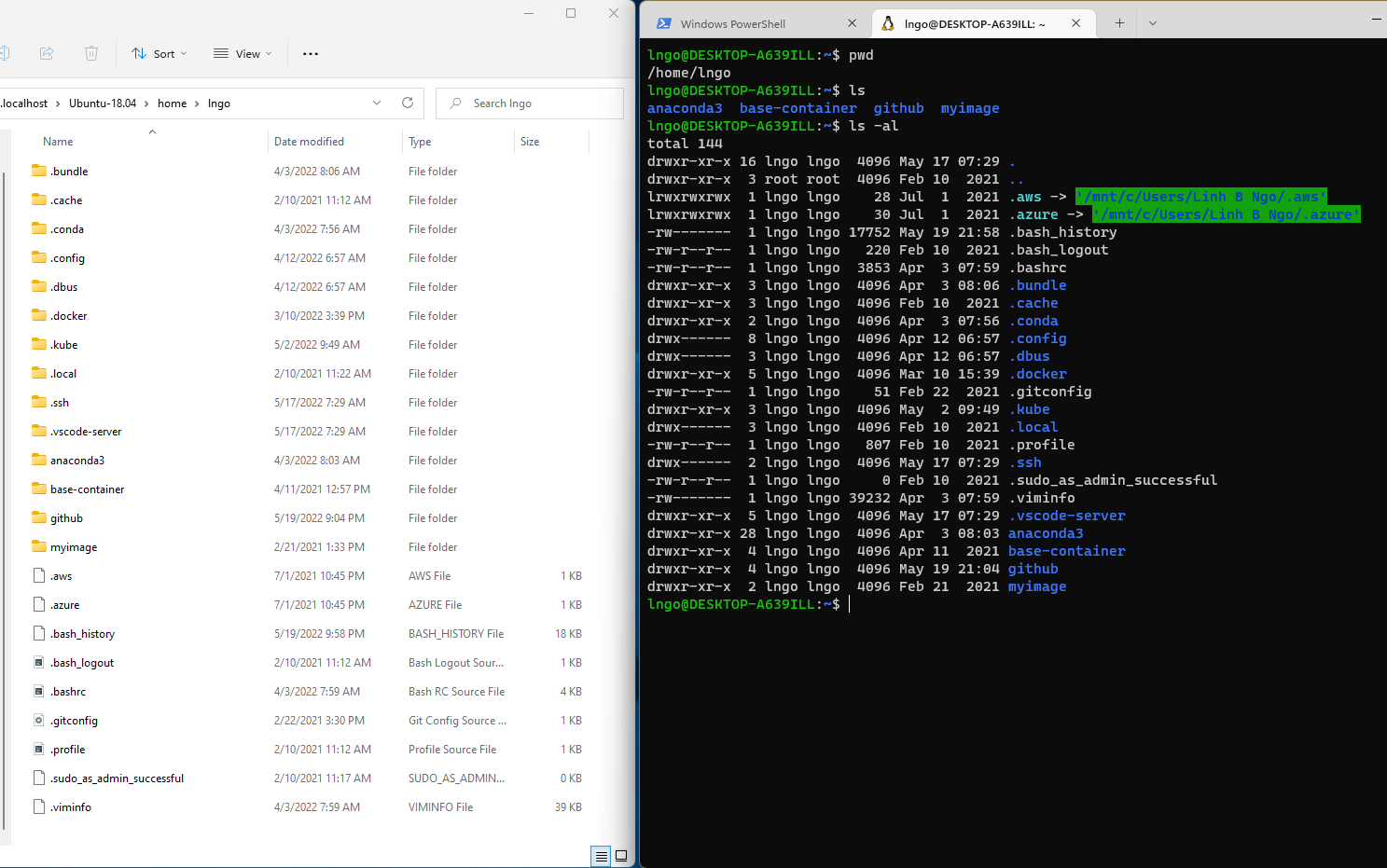Select the details view icon in status bar
Screen dimensions: 1387x868
(x=600, y=855)
